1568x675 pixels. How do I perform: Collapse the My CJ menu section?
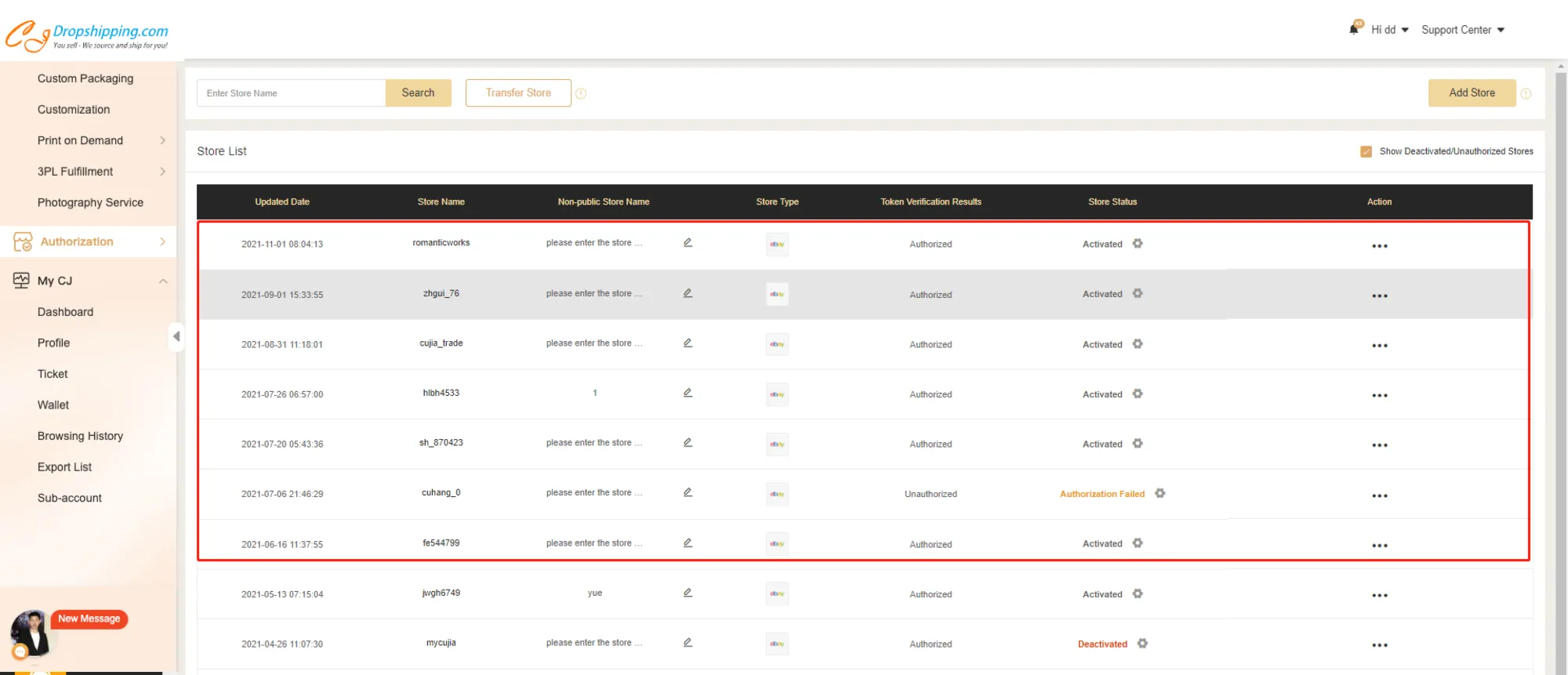point(163,281)
